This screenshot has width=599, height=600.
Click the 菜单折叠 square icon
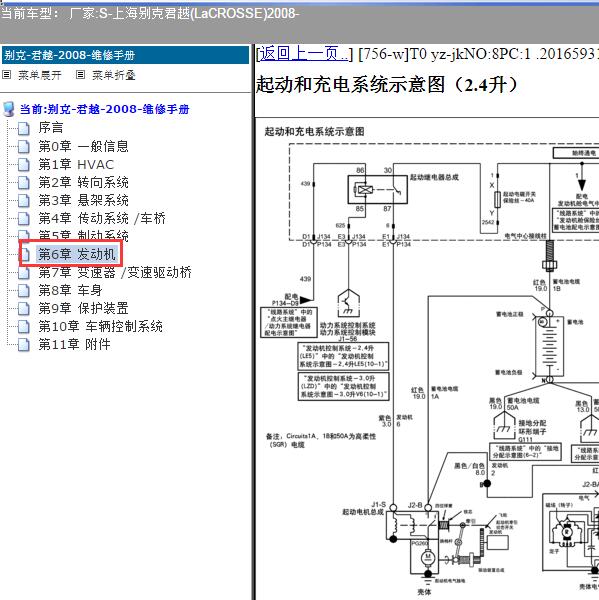(80, 75)
